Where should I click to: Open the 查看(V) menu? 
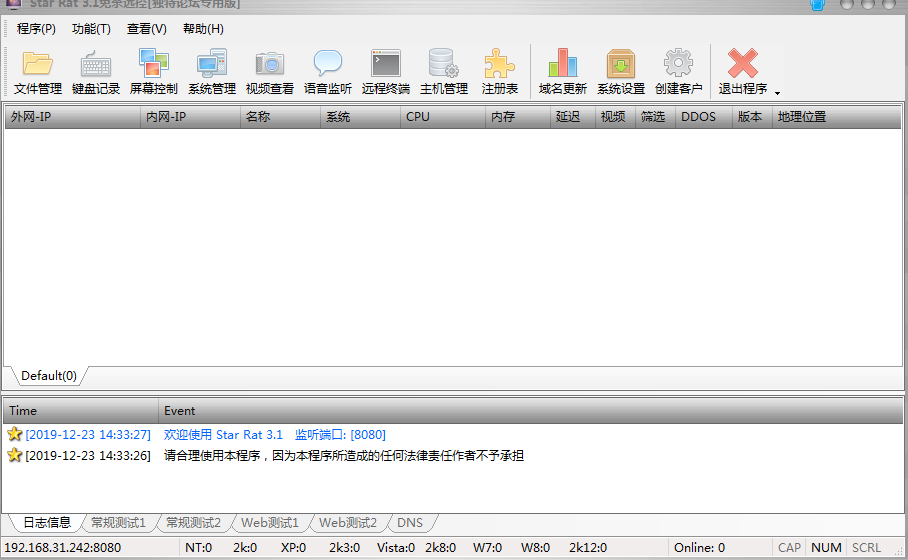coord(147,29)
